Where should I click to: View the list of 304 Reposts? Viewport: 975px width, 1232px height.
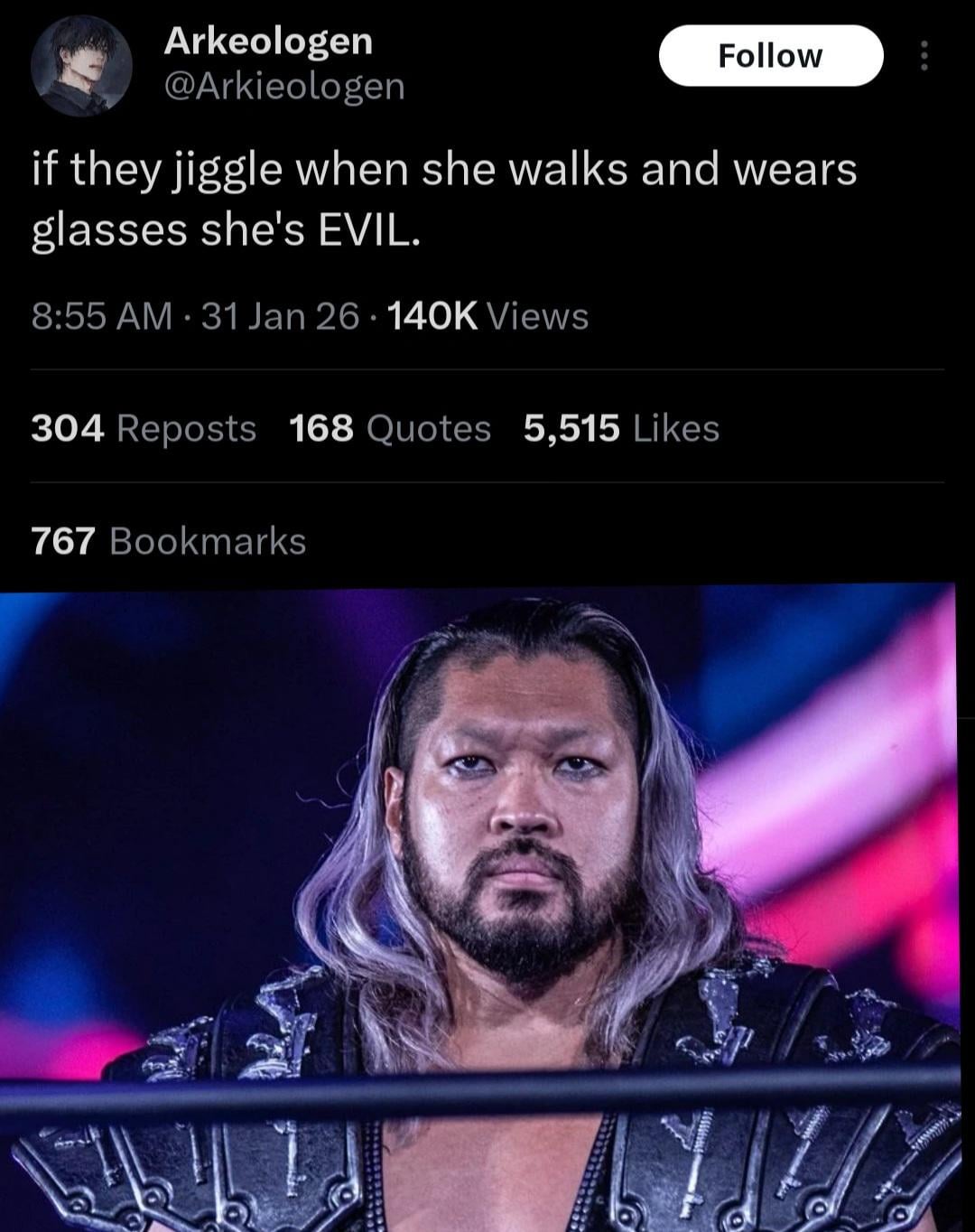coord(144,428)
